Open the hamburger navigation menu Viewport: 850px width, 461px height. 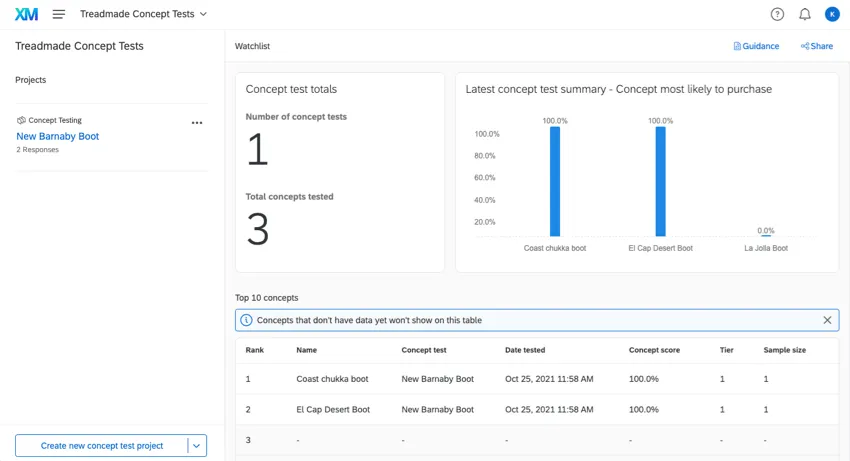point(59,14)
